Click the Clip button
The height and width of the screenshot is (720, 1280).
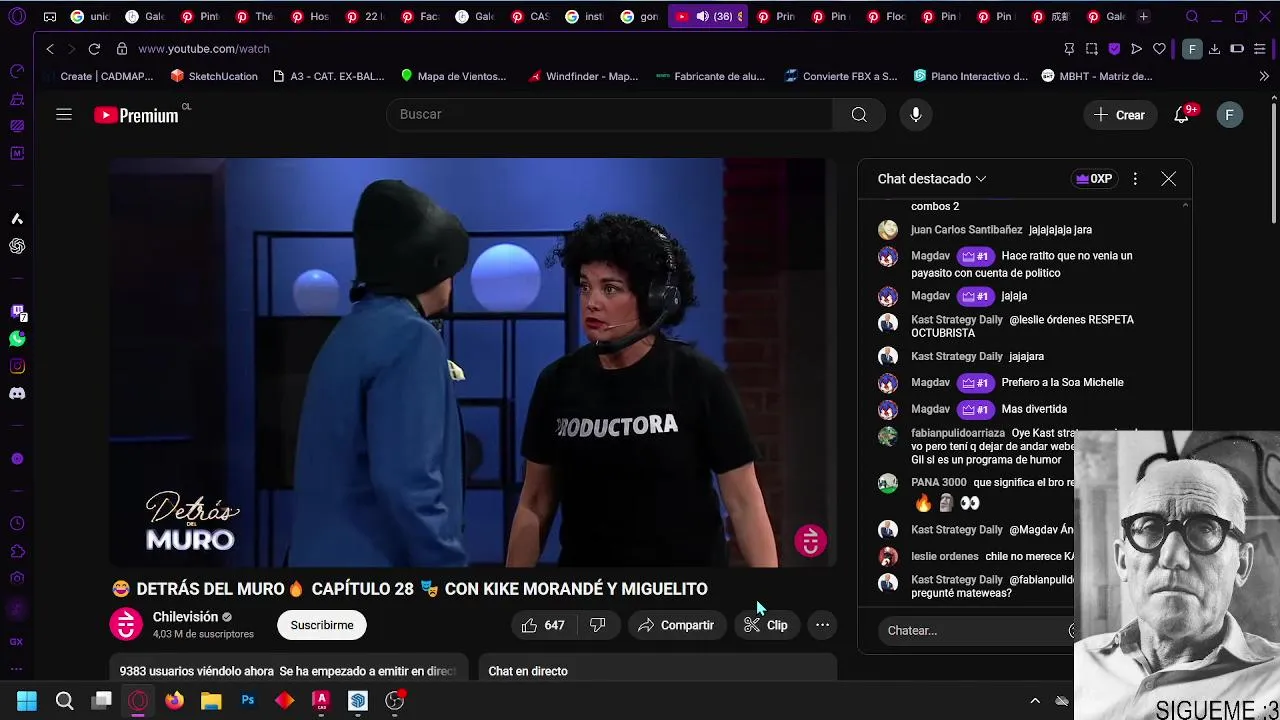(x=766, y=625)
